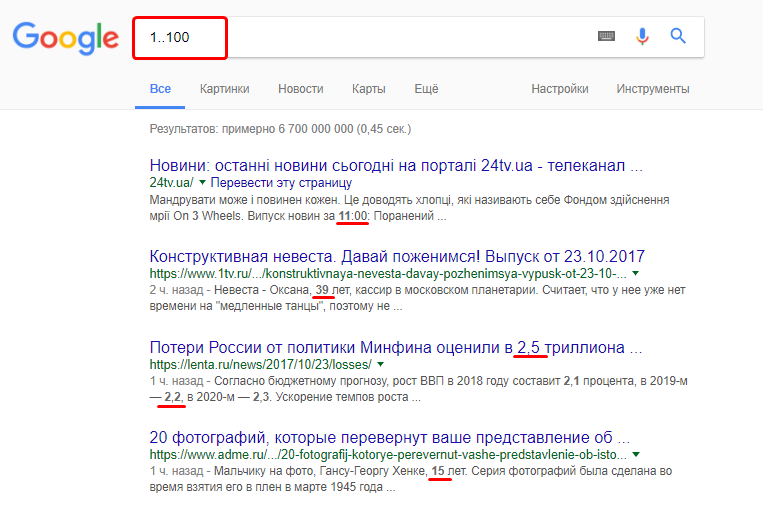763x512 pixels.
Task: Click Перевести эту страницу link
Action: pos(281,183)
